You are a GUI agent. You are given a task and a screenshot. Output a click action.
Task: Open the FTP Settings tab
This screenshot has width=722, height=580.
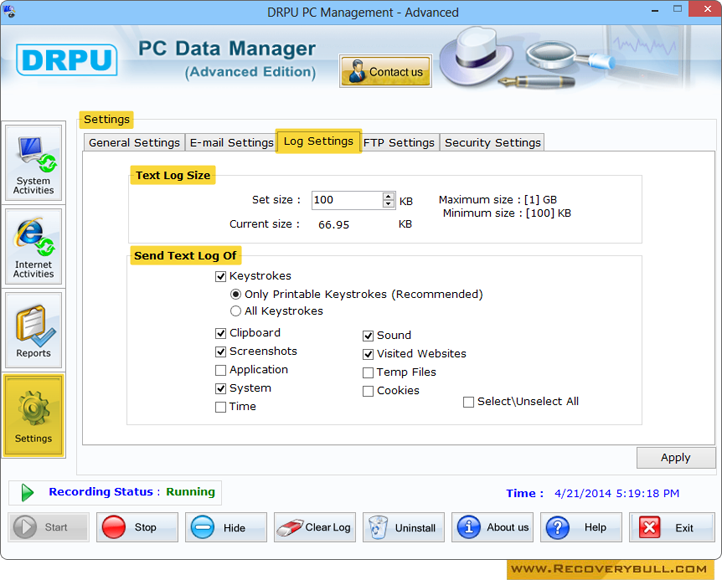tap(399, 143)
